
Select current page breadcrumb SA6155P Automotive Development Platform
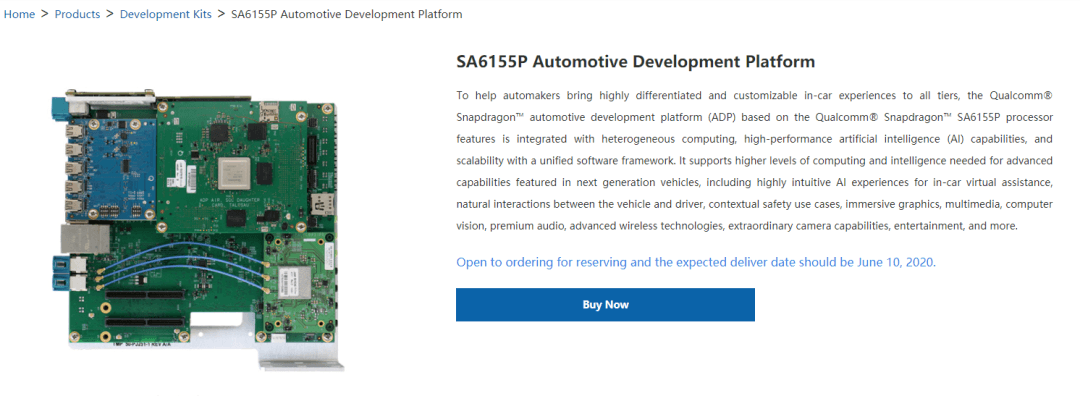[x=346, y=14]
